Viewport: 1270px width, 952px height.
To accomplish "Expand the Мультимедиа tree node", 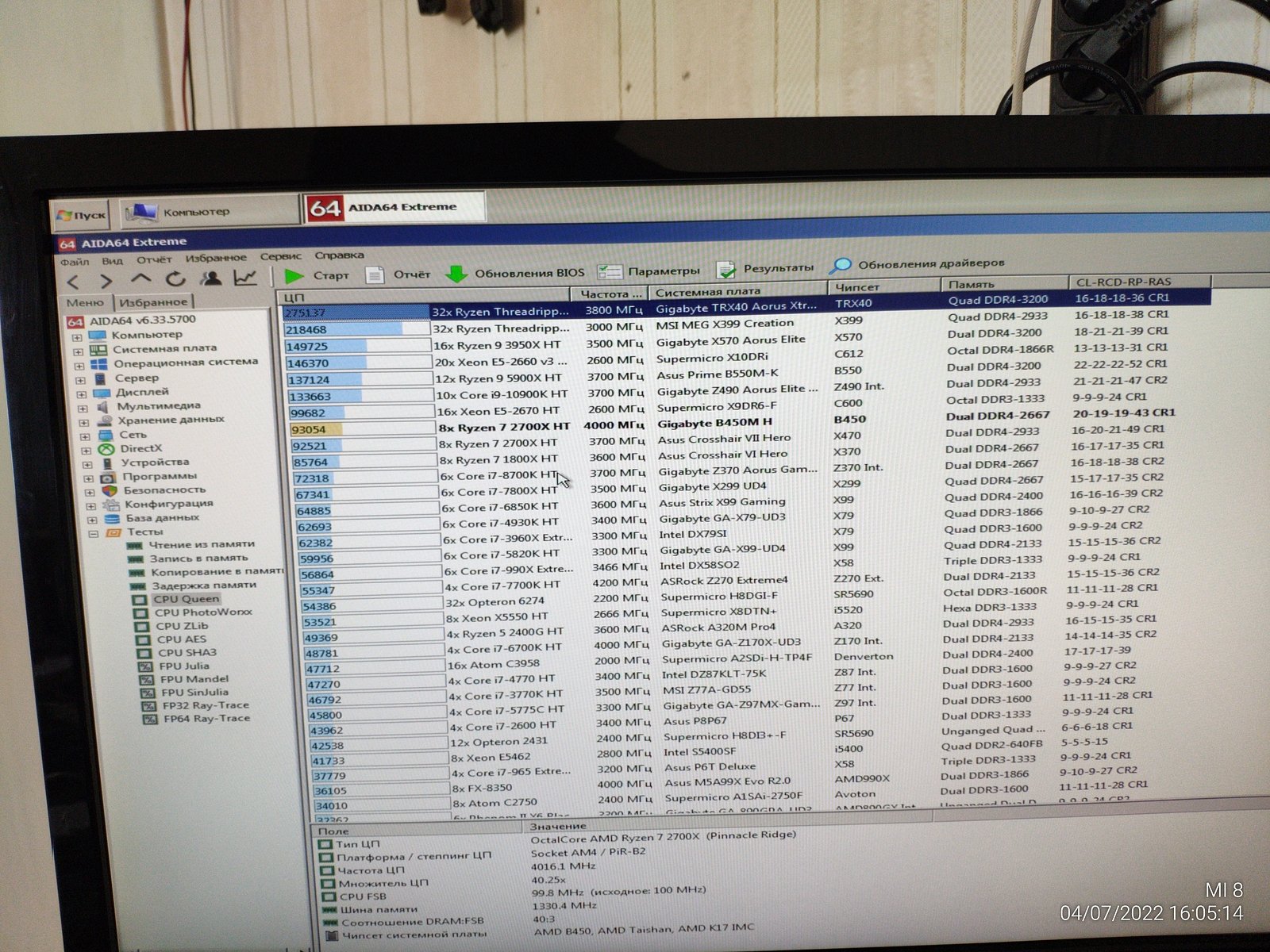I will pos(83,409).
